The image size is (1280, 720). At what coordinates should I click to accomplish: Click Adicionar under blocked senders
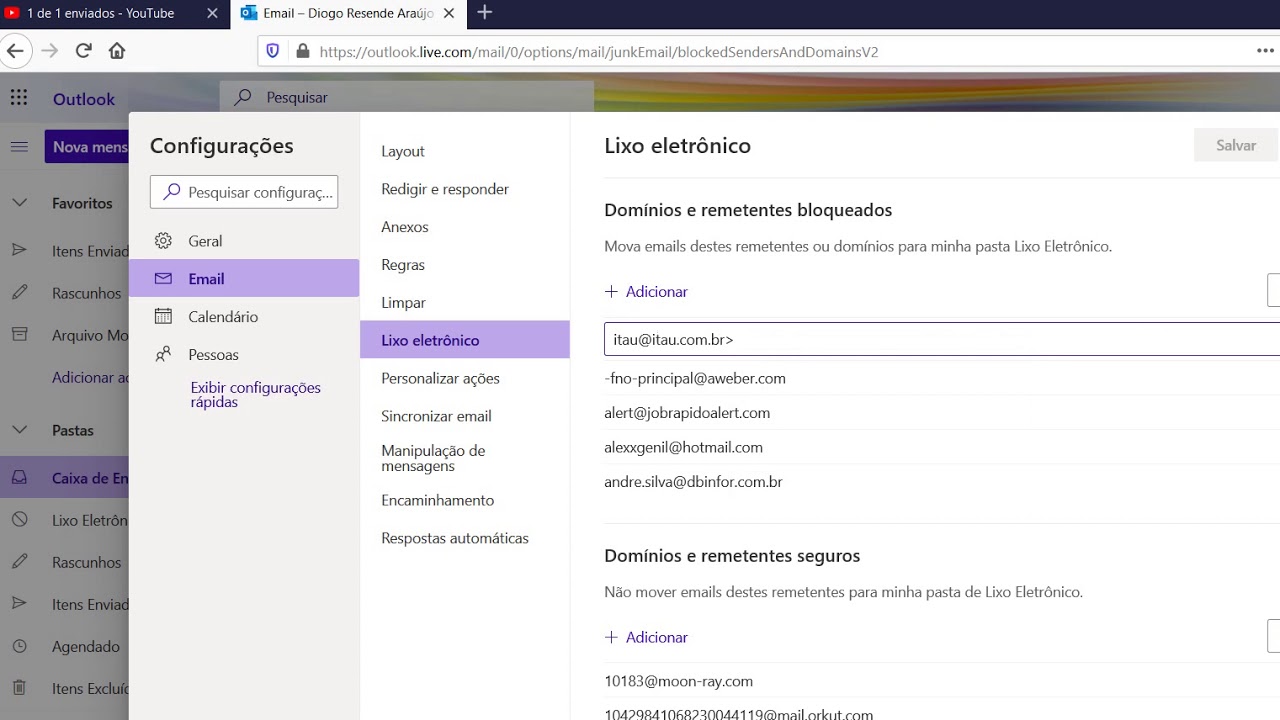646,292
